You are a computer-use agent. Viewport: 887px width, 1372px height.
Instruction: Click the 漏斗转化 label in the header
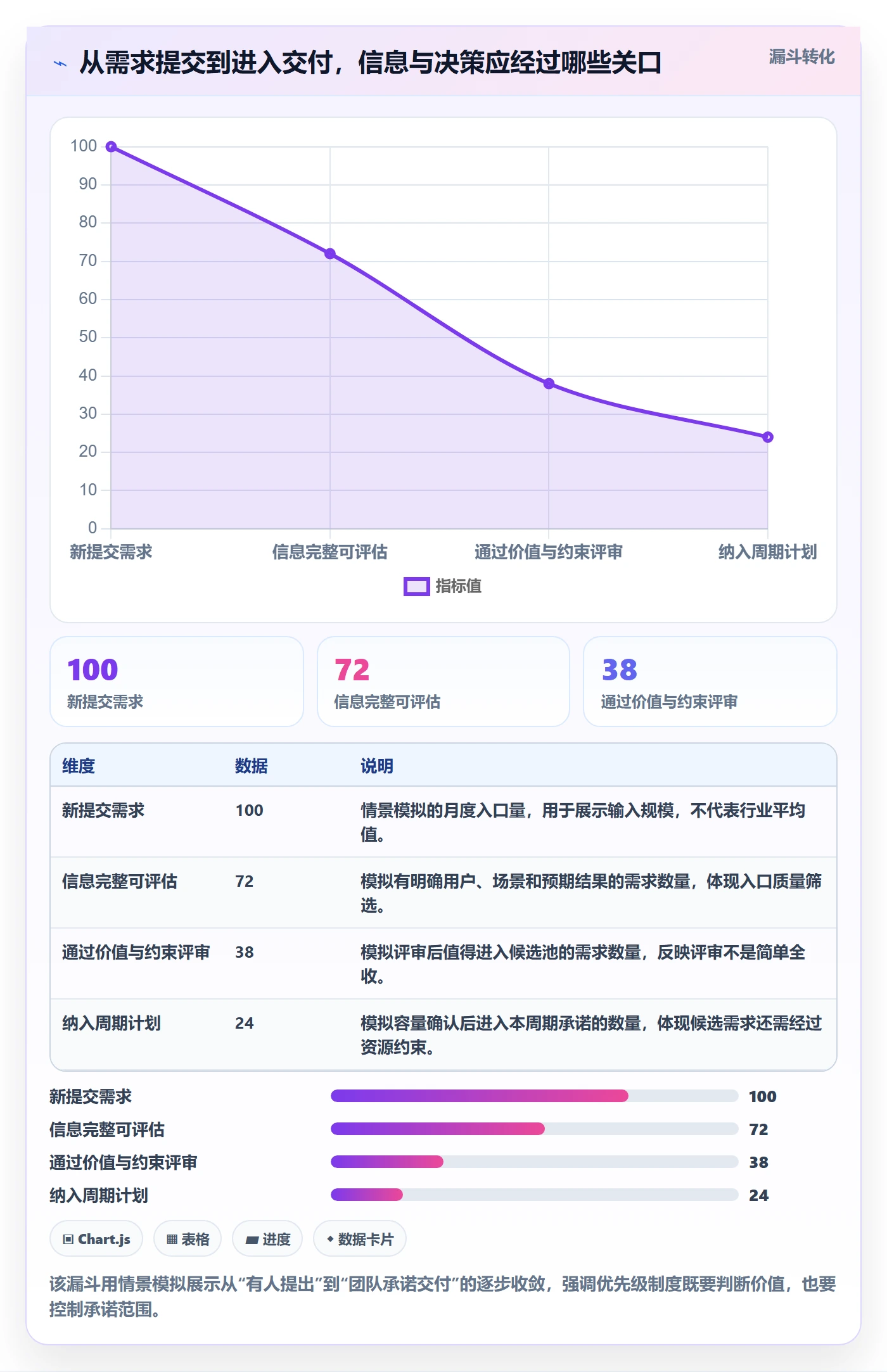[801, 57]
